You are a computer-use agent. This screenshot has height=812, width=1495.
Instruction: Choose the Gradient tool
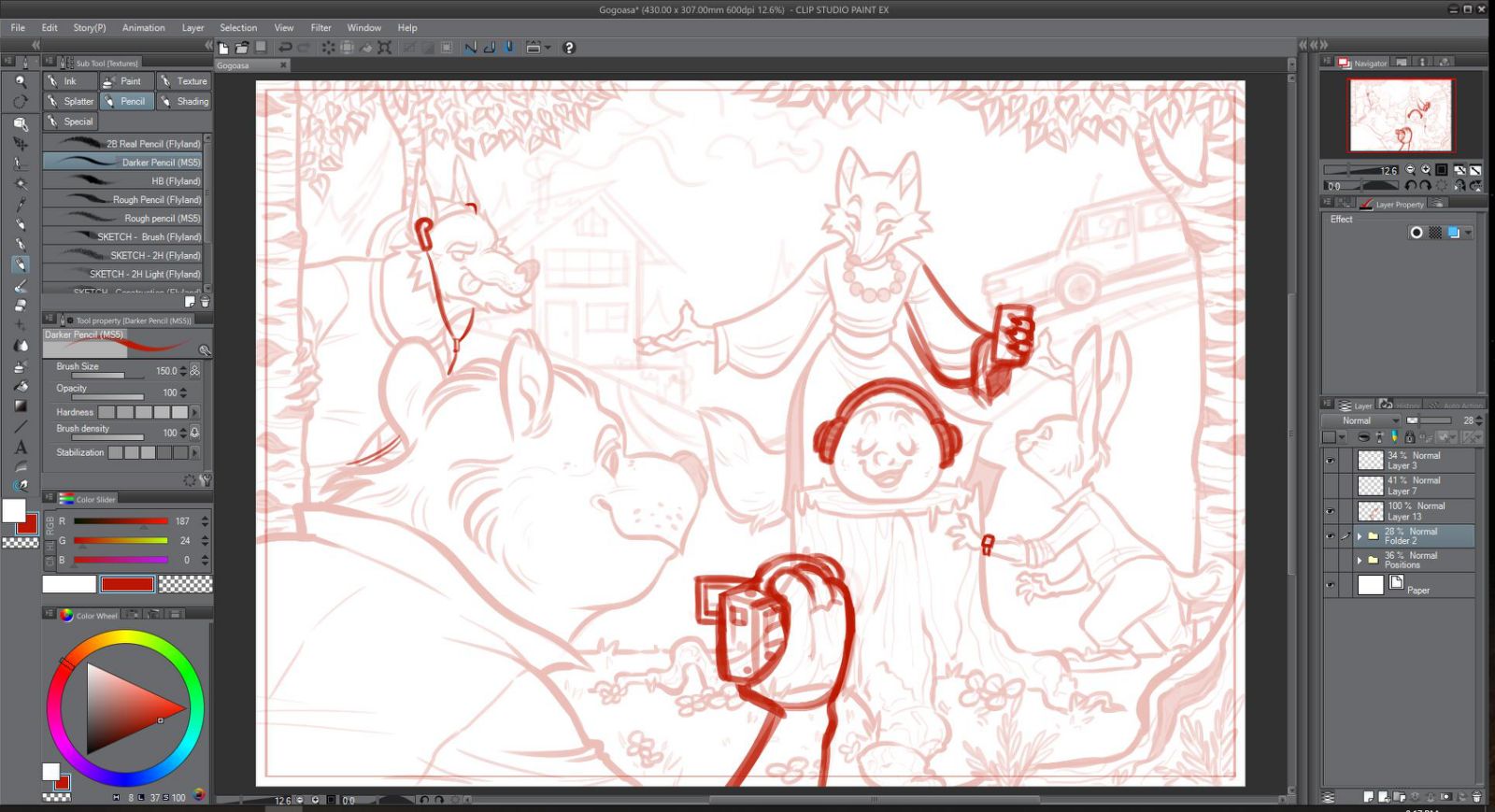20,406
